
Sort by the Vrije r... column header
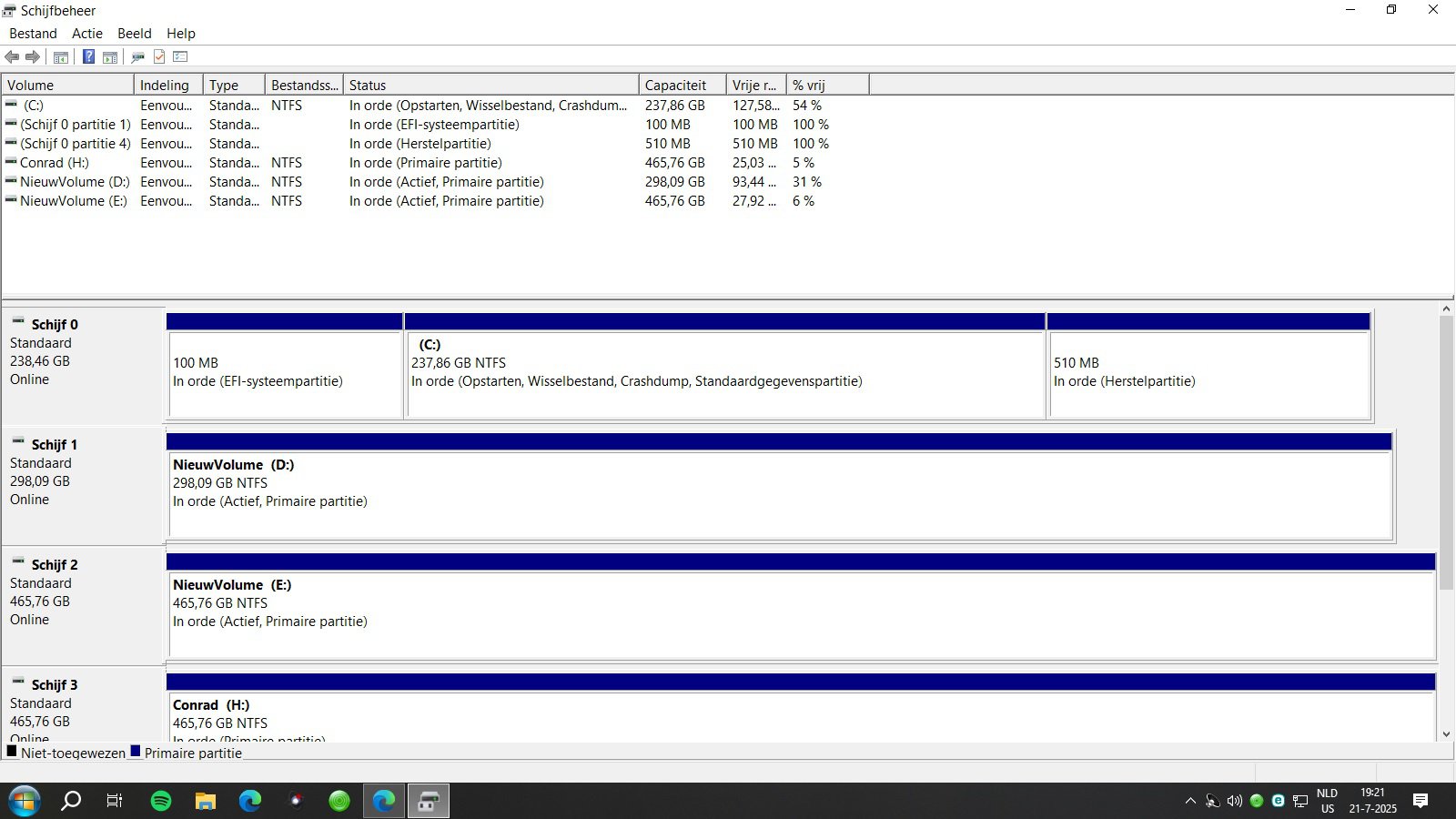[x=755, y=85]
